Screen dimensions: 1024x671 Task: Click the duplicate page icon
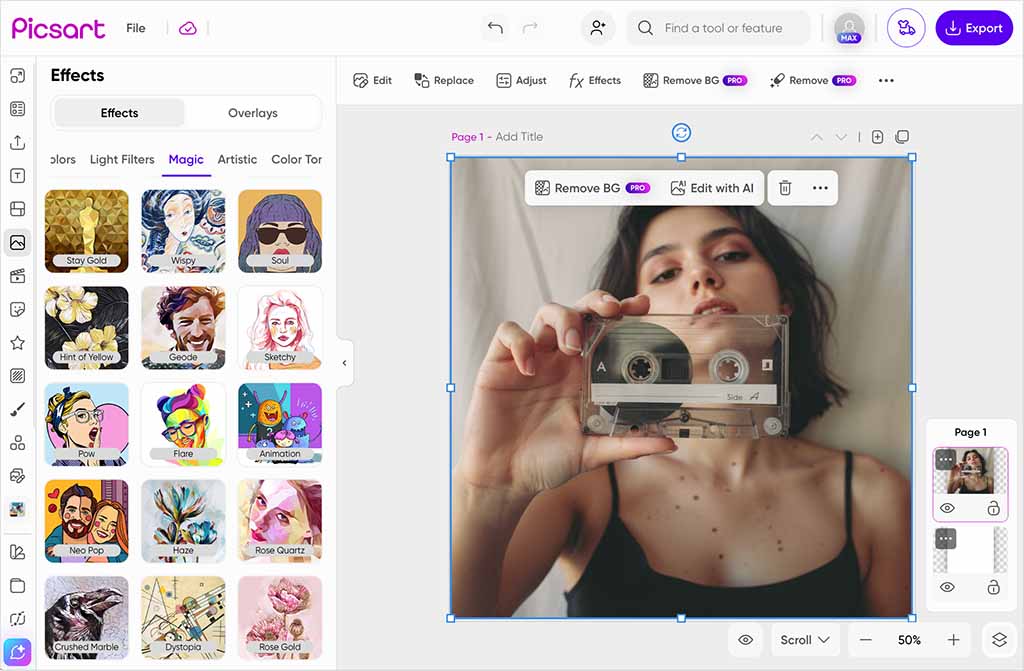[902, 137]
